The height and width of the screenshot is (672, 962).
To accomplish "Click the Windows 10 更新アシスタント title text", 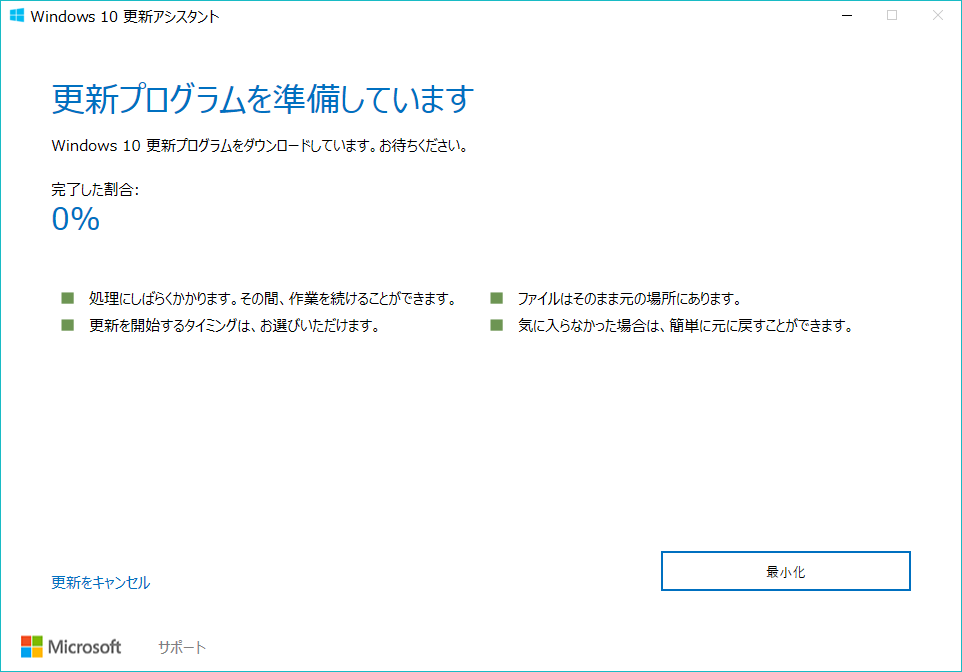I will pyautogui.click(x=125, y=15).
